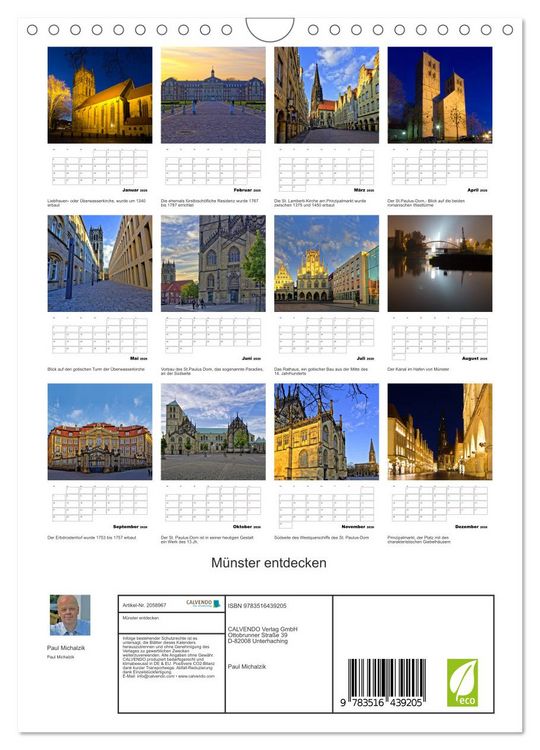Screen dimensions: 540x750
Task: Click the Mai month label
Action: [139, 358]
